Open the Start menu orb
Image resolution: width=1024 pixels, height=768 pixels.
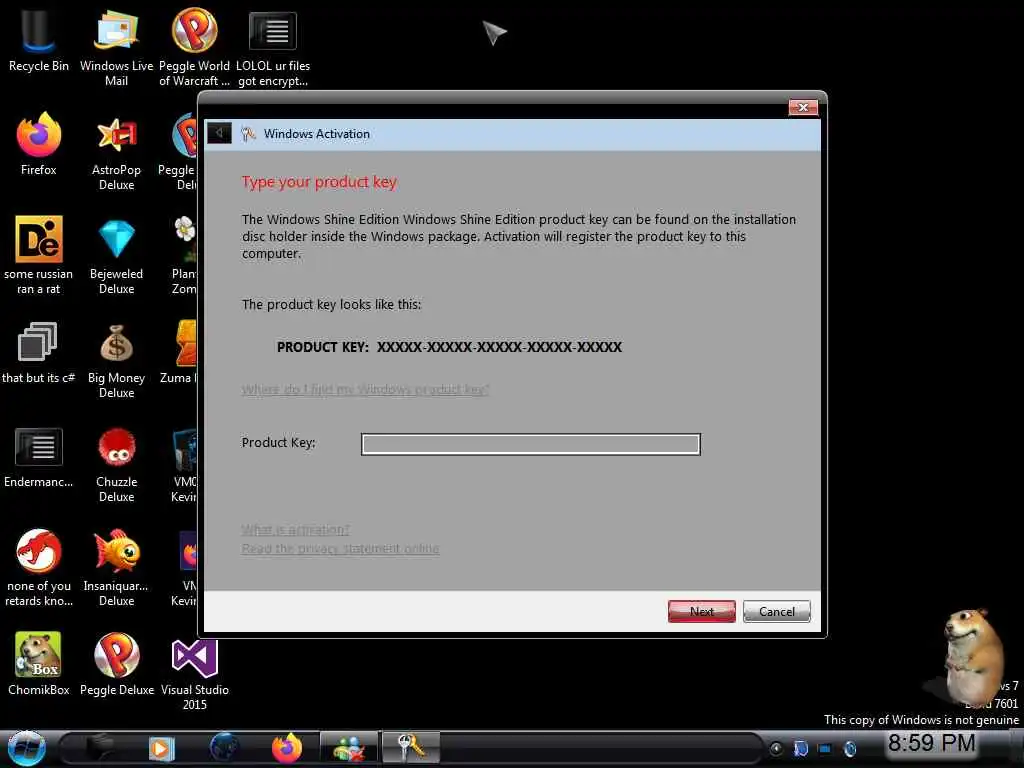[26, 748]
